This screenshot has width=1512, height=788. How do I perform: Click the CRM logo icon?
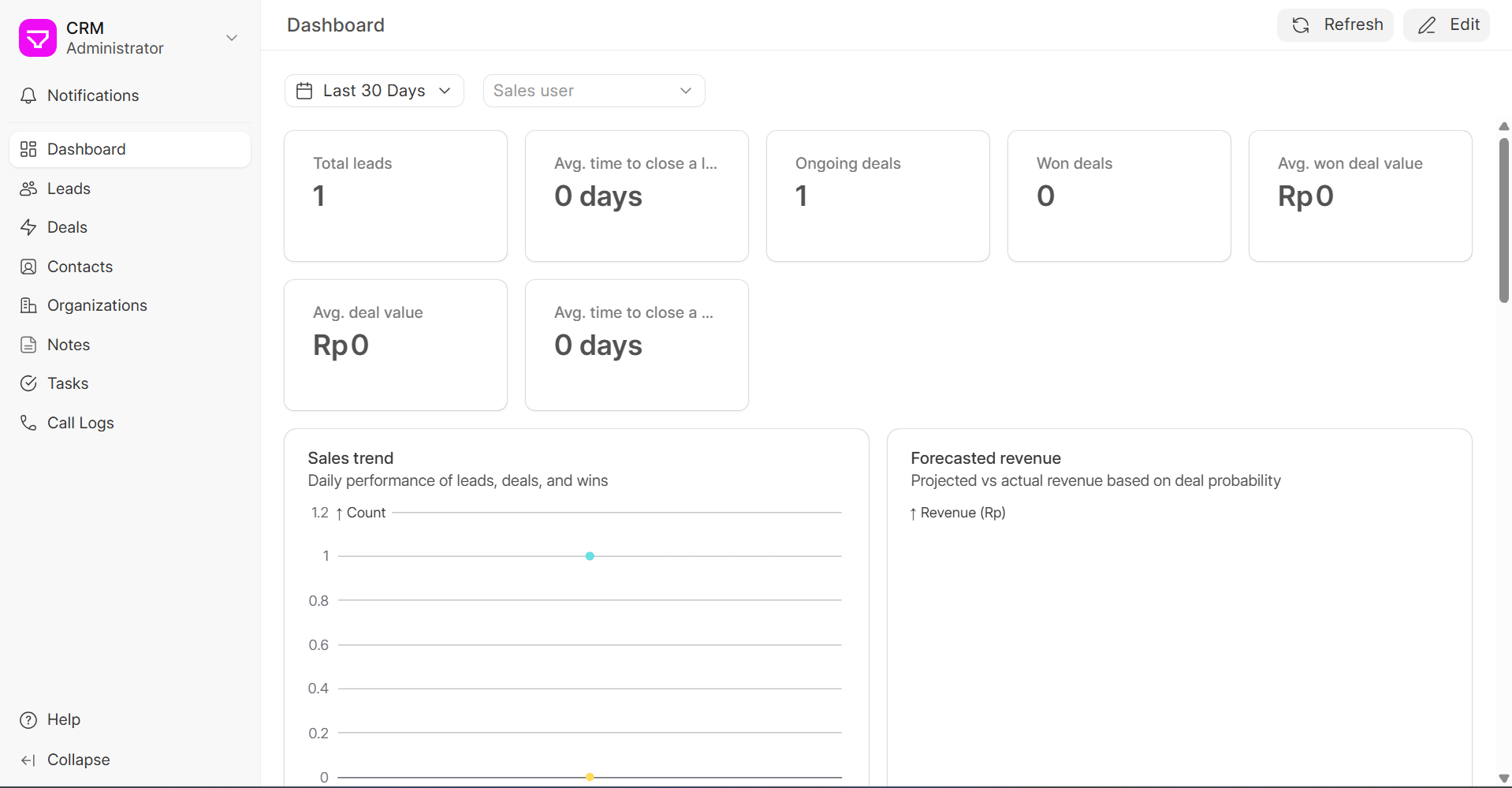pos(38,38)
